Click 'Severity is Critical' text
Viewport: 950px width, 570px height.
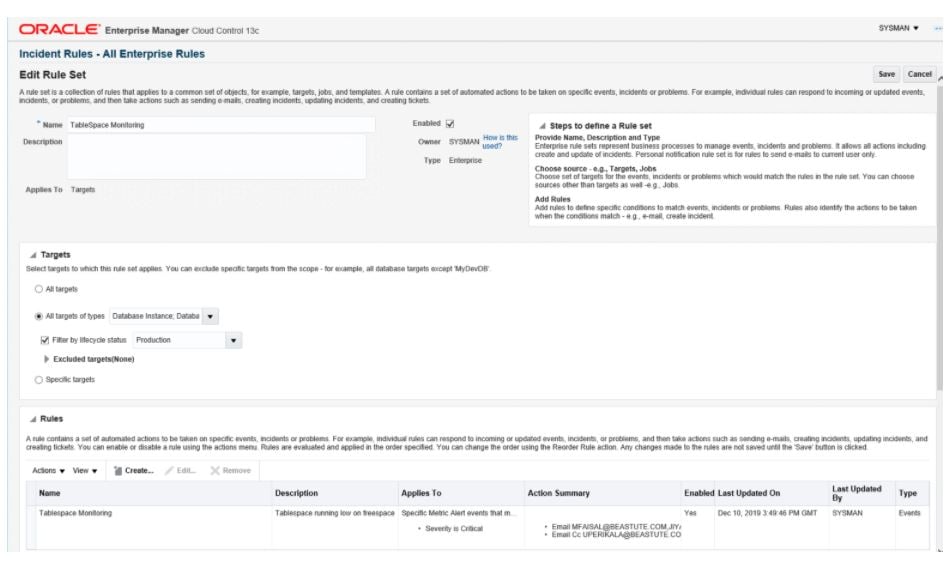454,529
